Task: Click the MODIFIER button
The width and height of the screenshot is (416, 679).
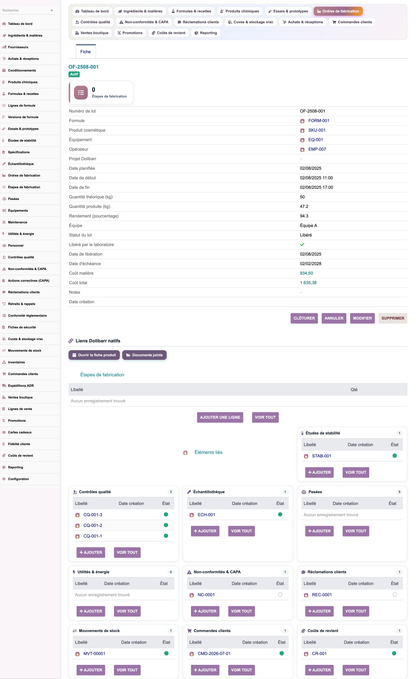Action: point(362,318)
